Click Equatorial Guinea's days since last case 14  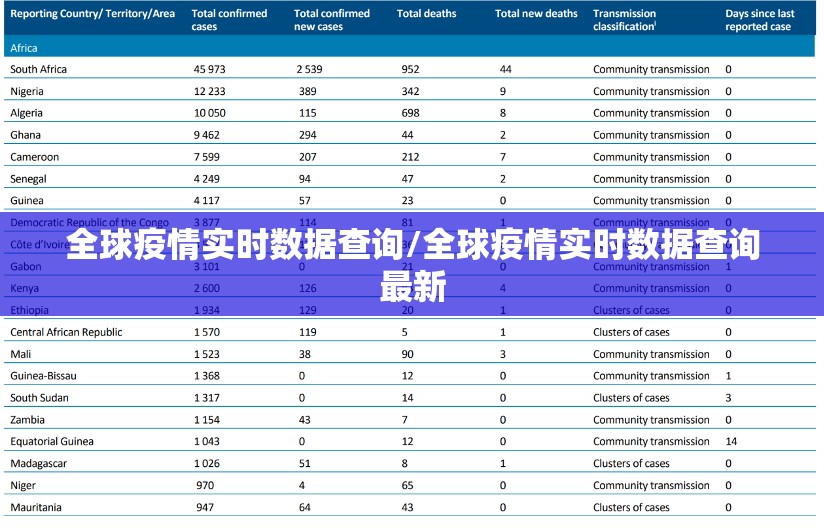tap(731, 441)
